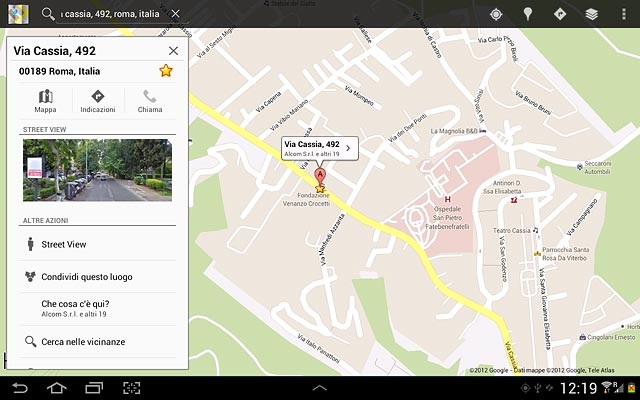640x400 pixels.
Task: Tap the Mappa button
Action: 45,101
